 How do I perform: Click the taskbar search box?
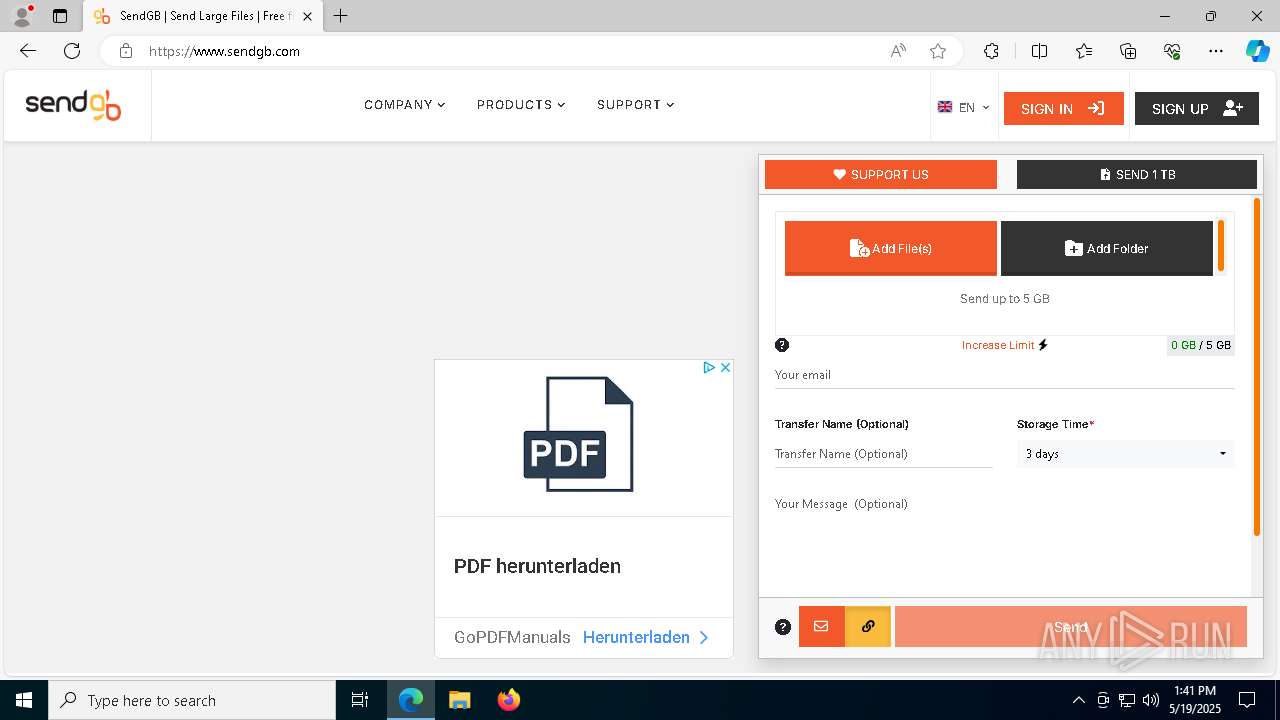pyautogui.click(x=192, y=700)
